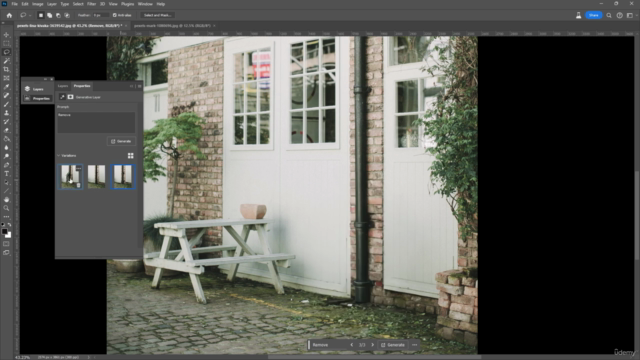640x360 pixels.
Task: Click the background color swatch
Action: pyautogui.click(x=9, y=236)
